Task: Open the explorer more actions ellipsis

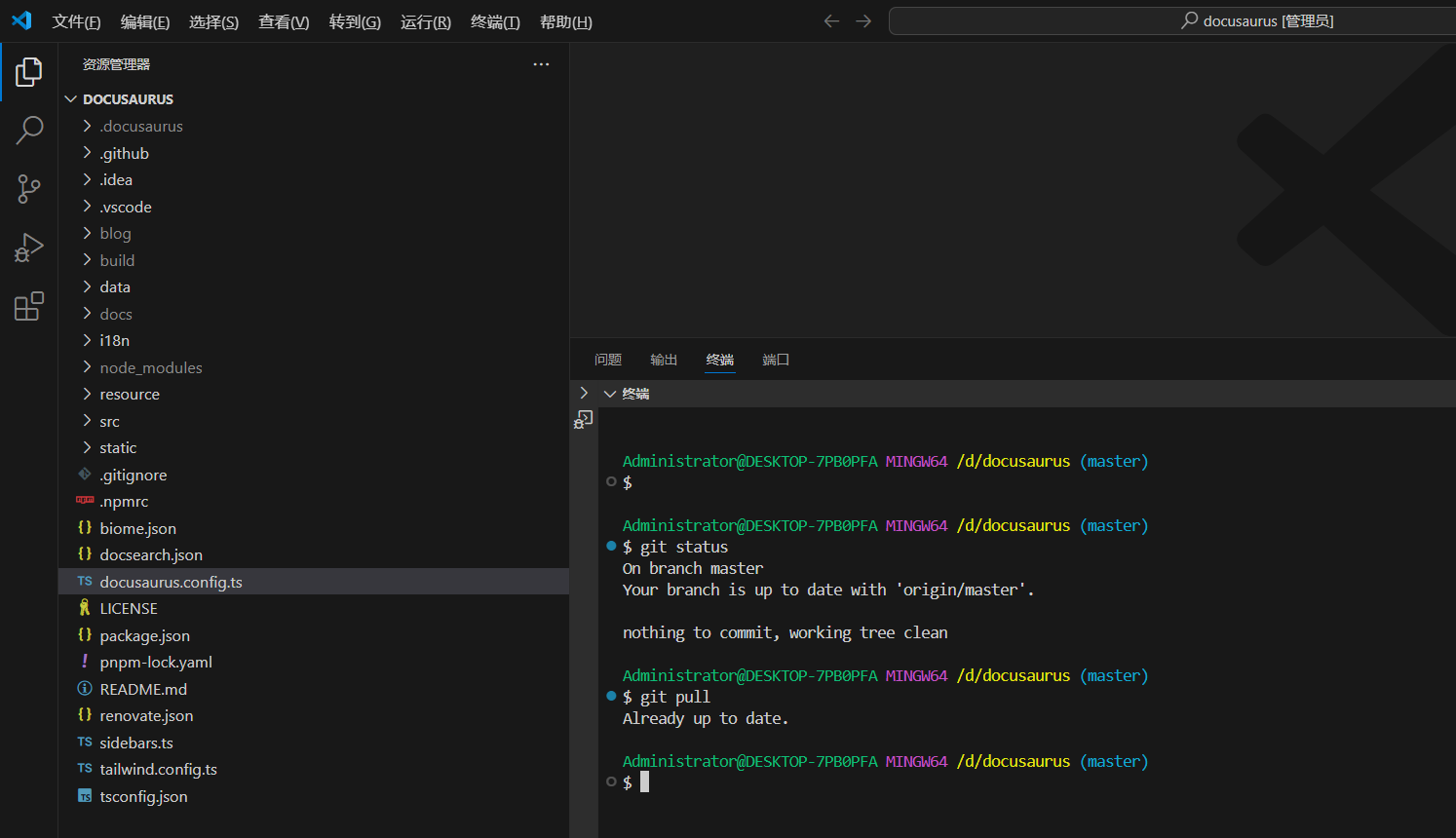Action: click(x=541, y=64)
